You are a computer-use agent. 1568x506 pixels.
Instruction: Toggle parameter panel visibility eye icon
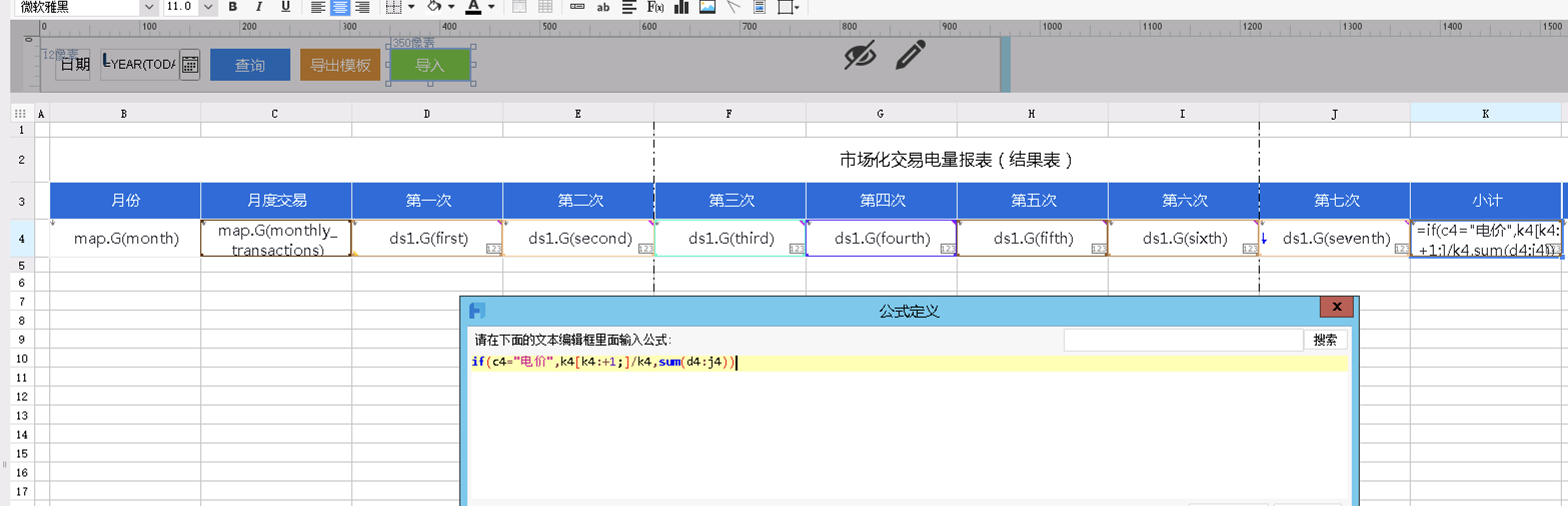[x=860, y=54]
